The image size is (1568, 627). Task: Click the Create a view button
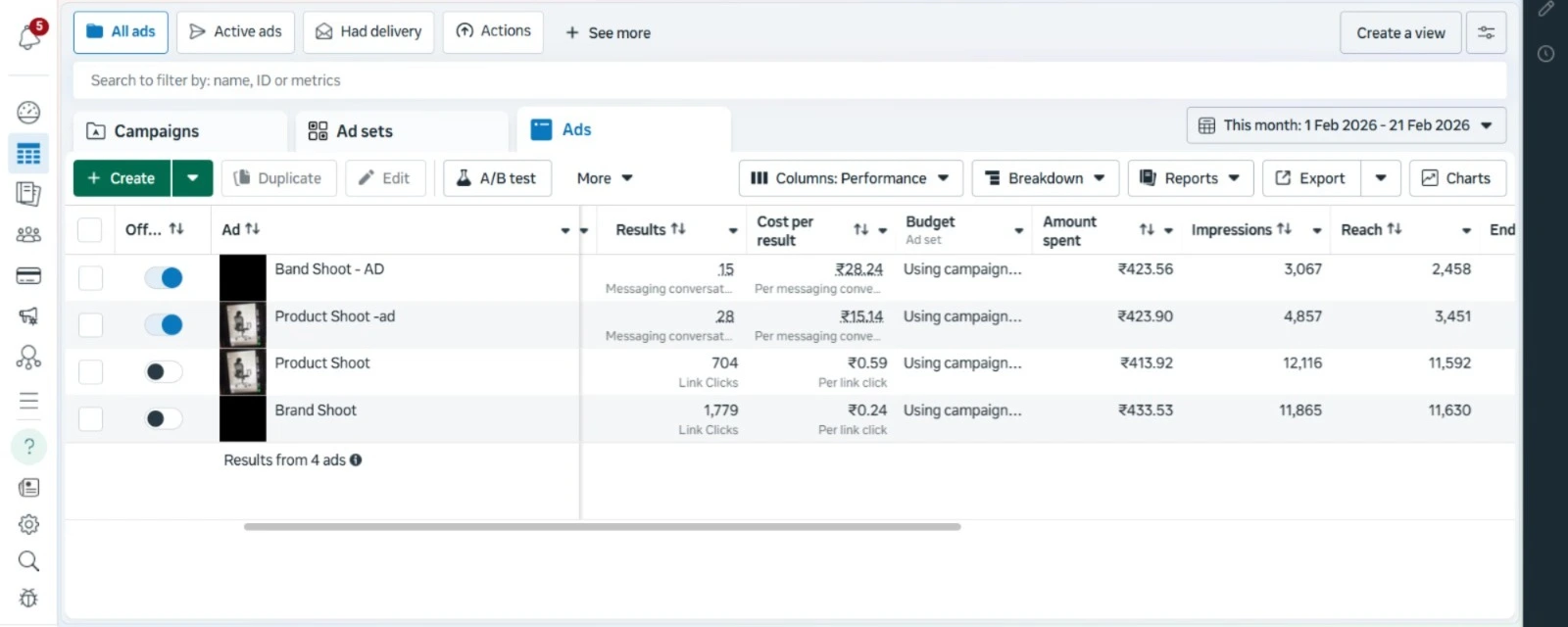pyautogui.click(x=1400, y=32)
